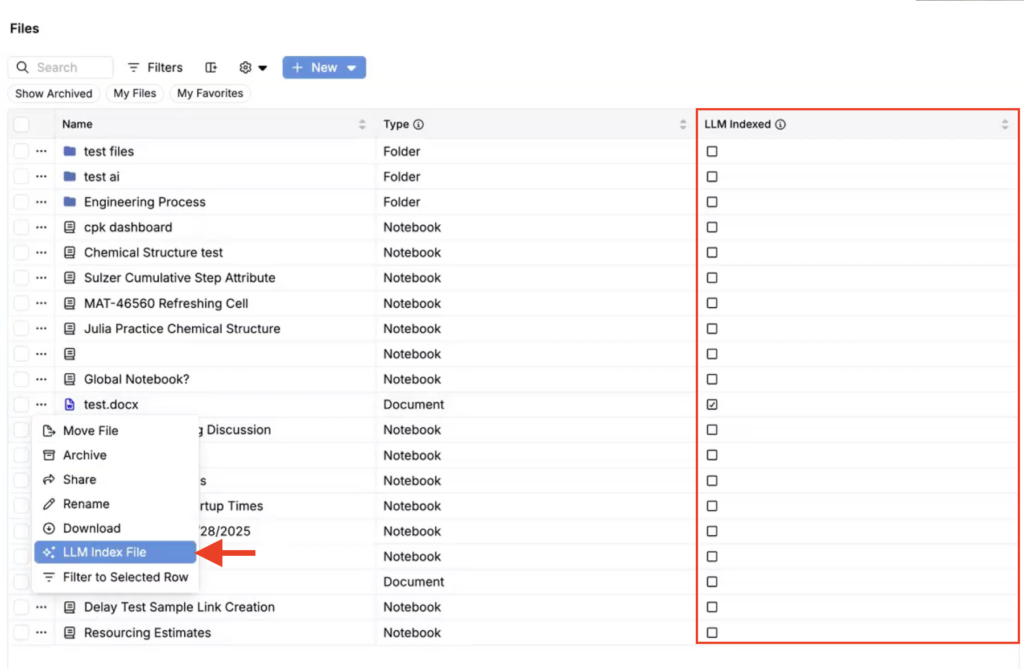1024x669 pixels.
Task: Click the test.docx document icon
Action: [70, 404]
